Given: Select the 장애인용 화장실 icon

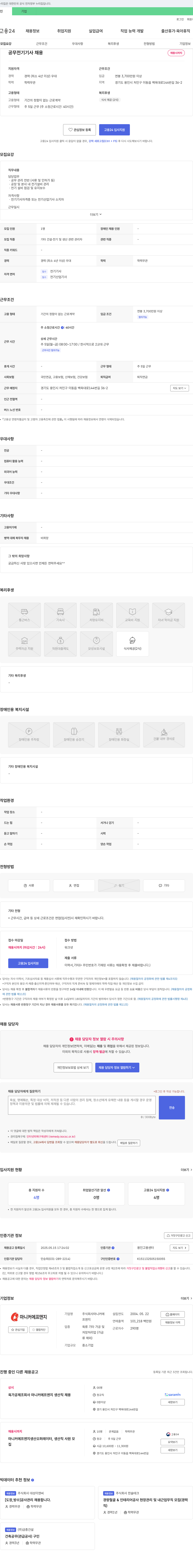Looking at the screenshot, I should coord(119,735).
